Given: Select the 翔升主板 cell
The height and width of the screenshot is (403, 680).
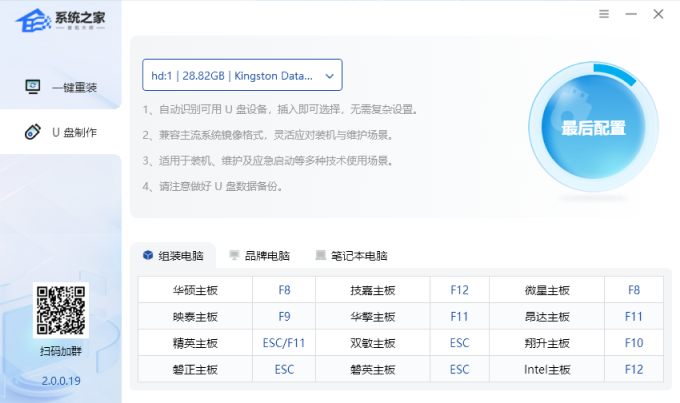Looking at the screenshot, I should click(547, 343).
